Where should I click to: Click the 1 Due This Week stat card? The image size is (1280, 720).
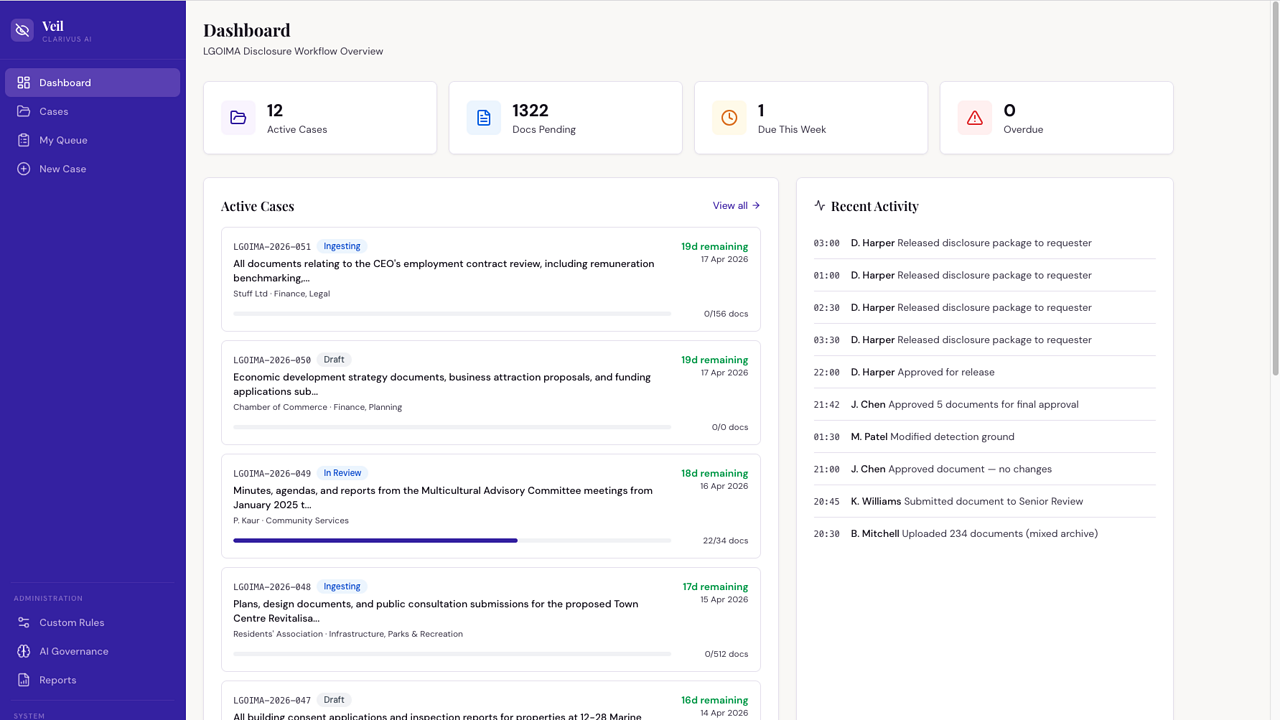click(811, 118)
